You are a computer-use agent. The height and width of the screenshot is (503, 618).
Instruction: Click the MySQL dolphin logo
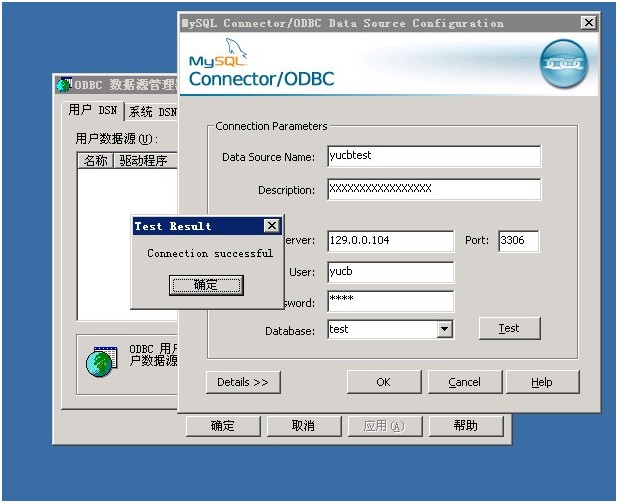coord(235,48)
